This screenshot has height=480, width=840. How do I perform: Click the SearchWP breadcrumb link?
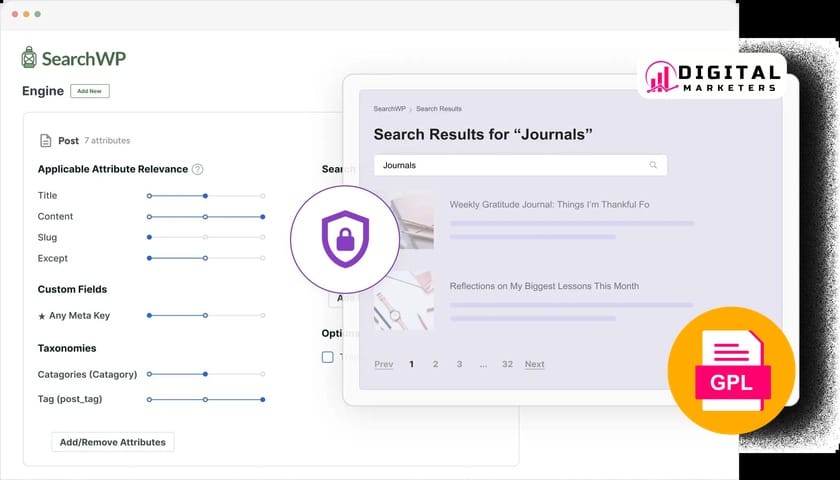389,108
